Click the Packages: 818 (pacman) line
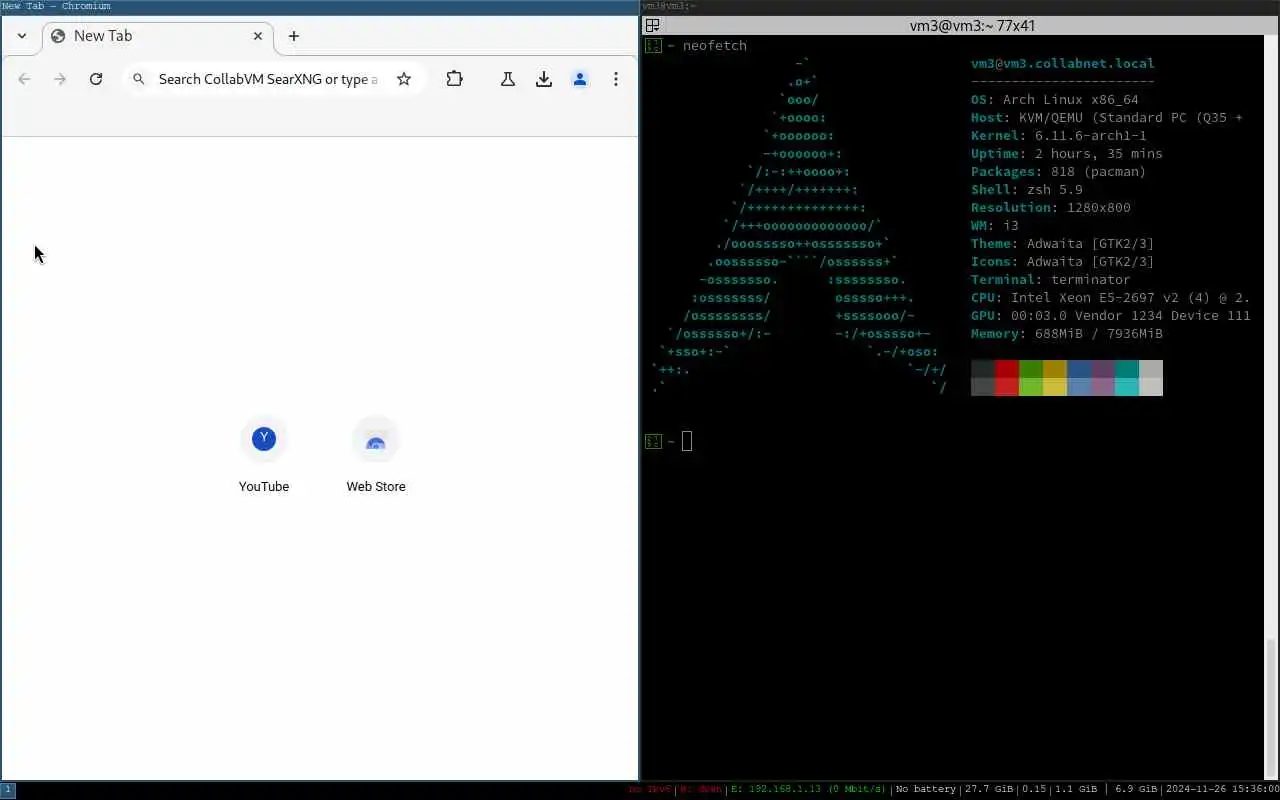The width and height of the screenshot is (1280, 800). pyautogui.click(x=1059, y=172)
